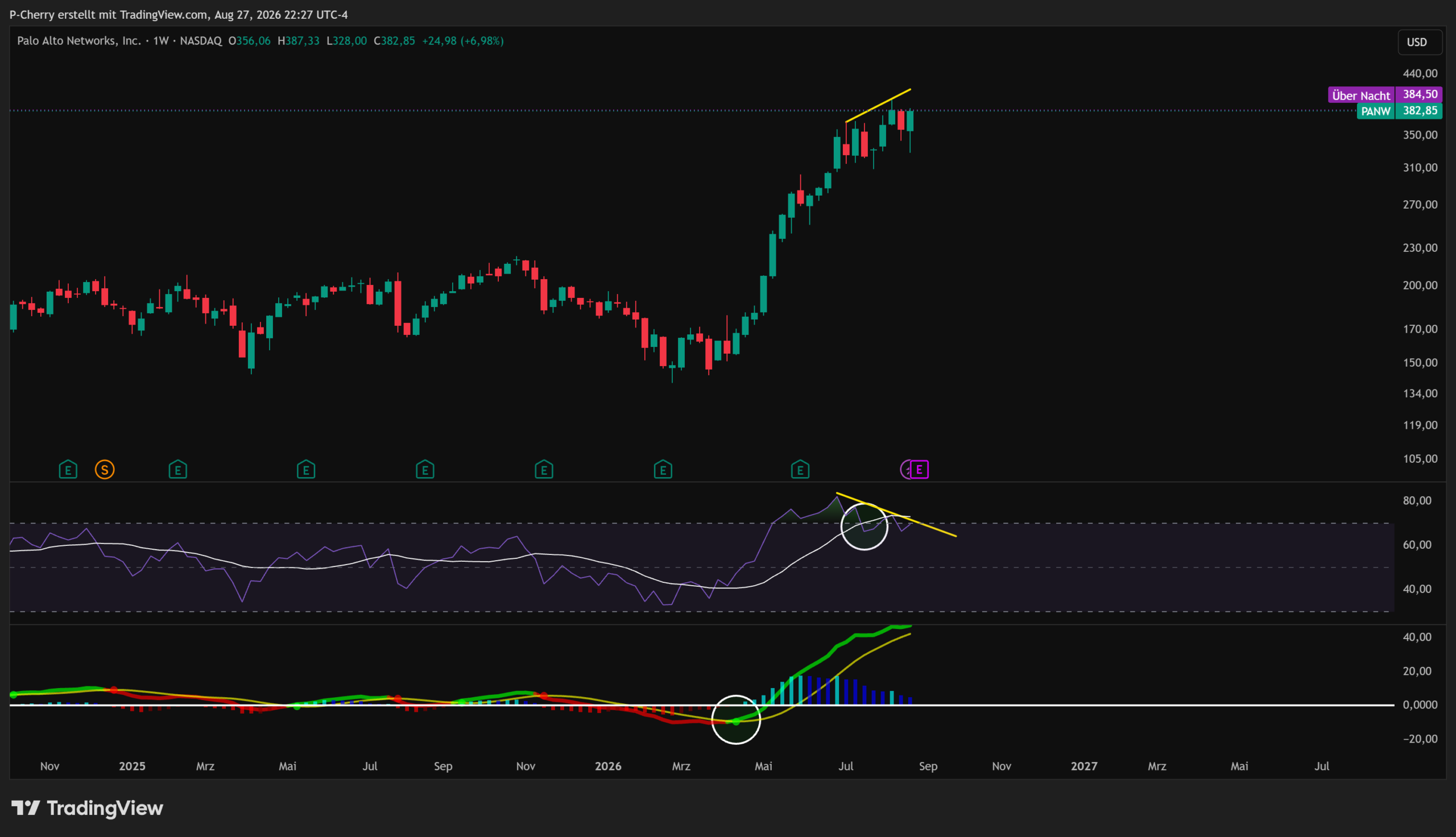Click the 20,00 MACD scale label
The image size is (1456, 837).
click(1417, 672)
